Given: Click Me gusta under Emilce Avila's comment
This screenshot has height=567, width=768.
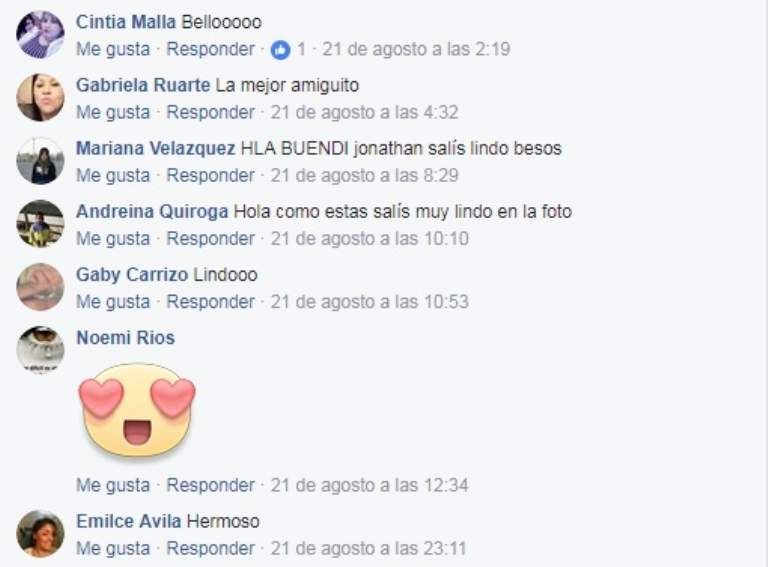Looking at the screenshot, I should point(113,548).
